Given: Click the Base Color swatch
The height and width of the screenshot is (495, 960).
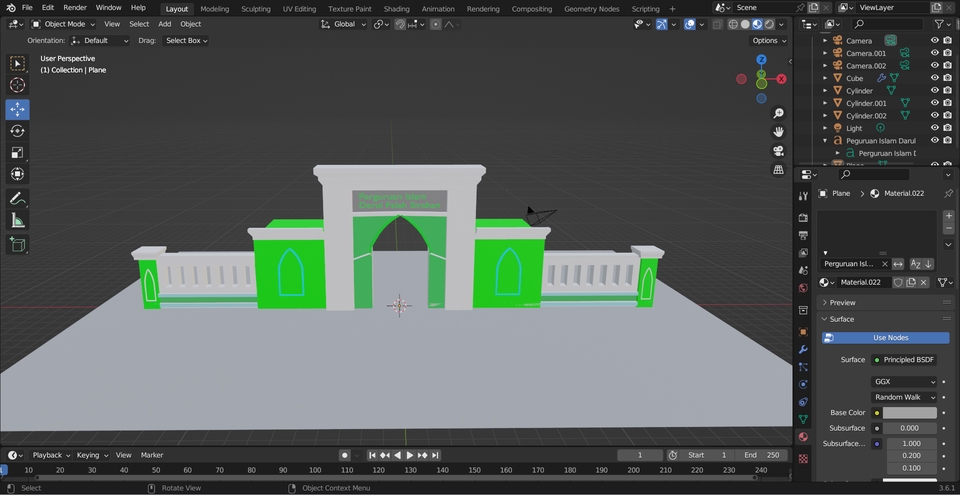Looking at the screenshot, I should [x=909, y=413].
